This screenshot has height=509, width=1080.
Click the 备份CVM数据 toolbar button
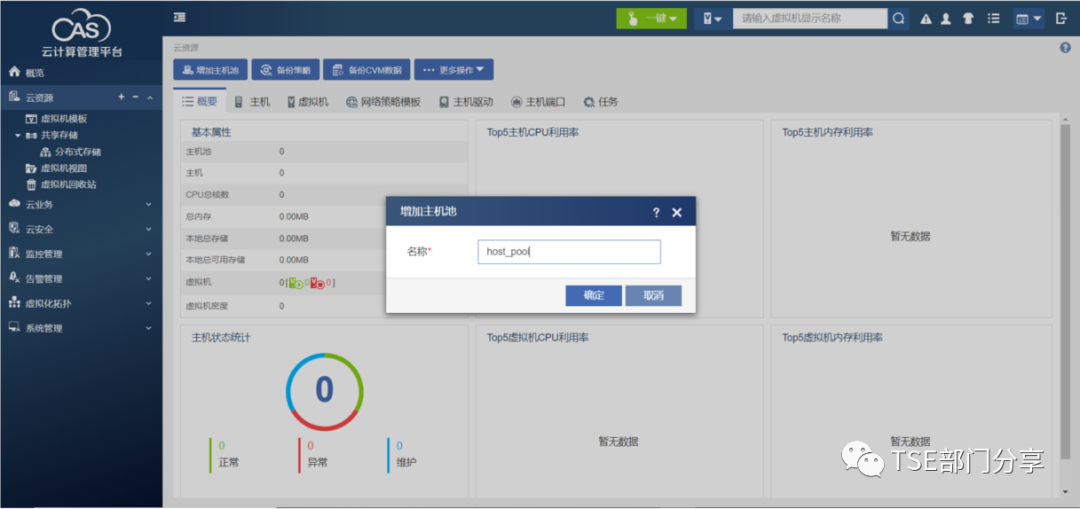click(366, 70)
